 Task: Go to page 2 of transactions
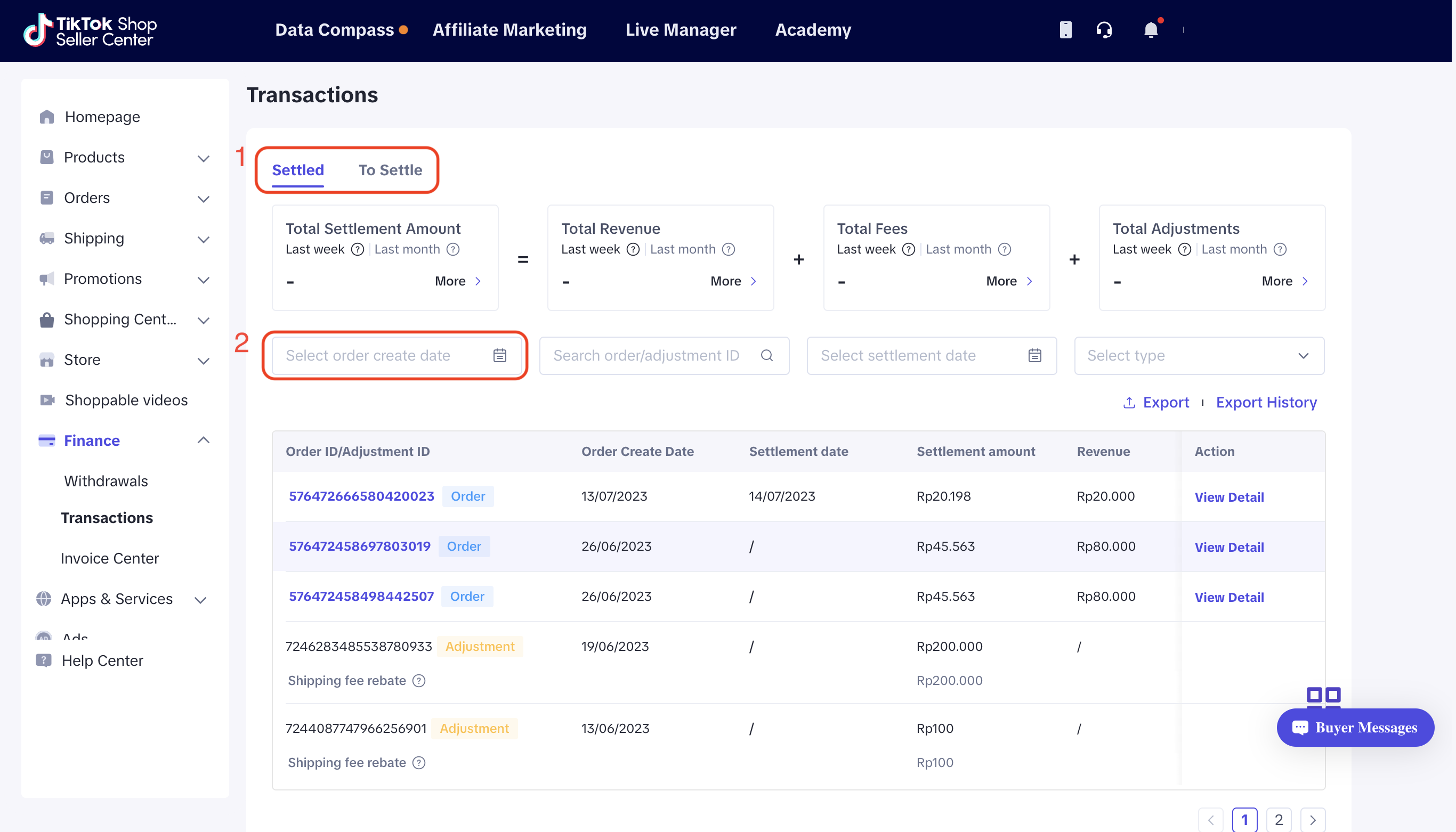(x=1278, y=819)
